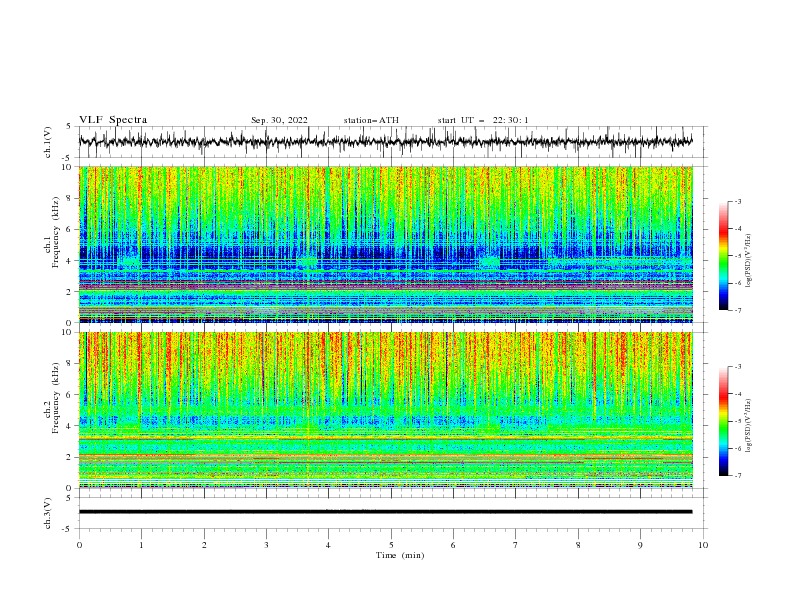Viewport: 792px width, 612px height.
Task: Click the "VLF Spectra" plot title
Action: click(113, 120)
